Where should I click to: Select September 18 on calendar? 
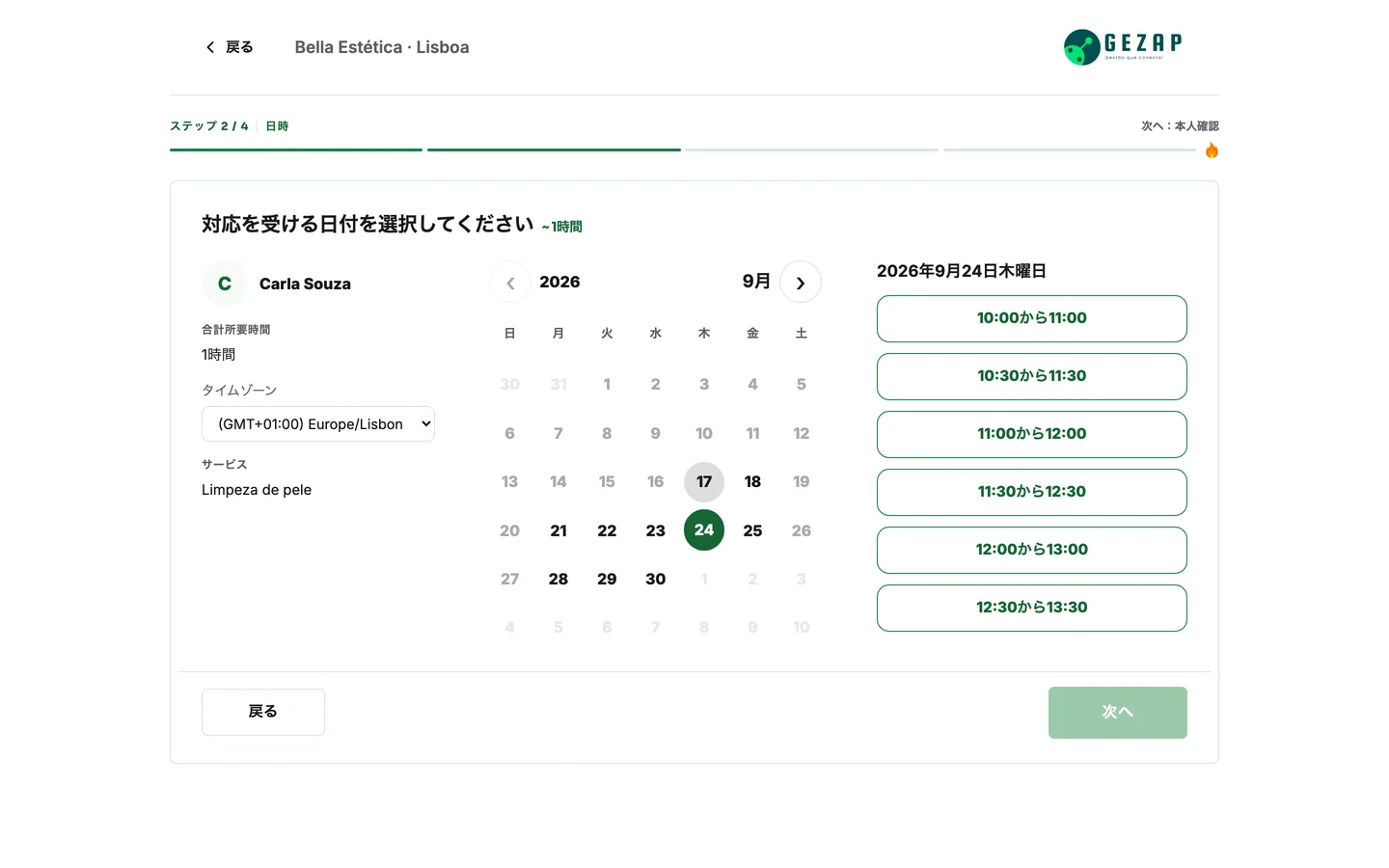752,482
